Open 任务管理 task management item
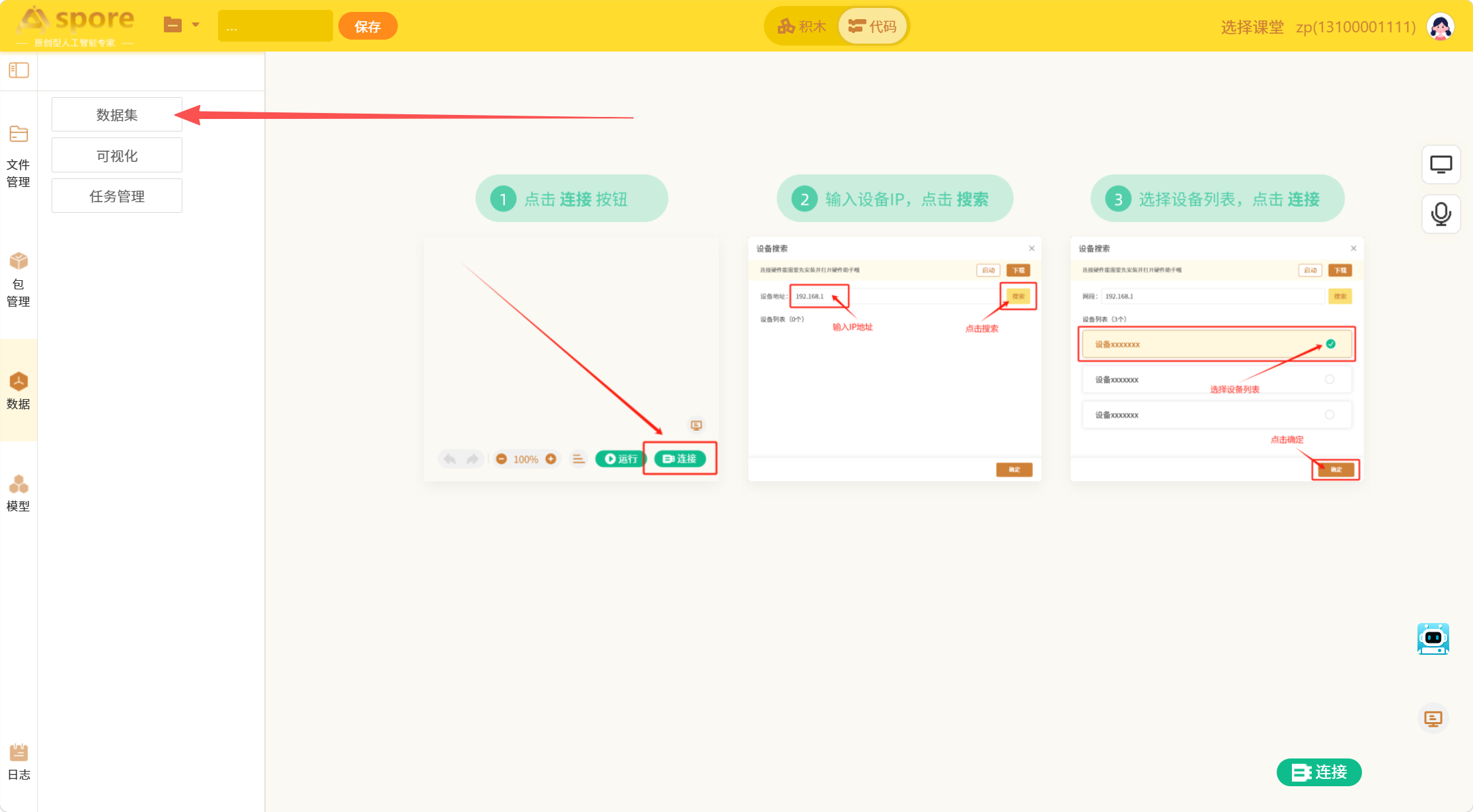The image size is (1473, 812). click(117, 196)
